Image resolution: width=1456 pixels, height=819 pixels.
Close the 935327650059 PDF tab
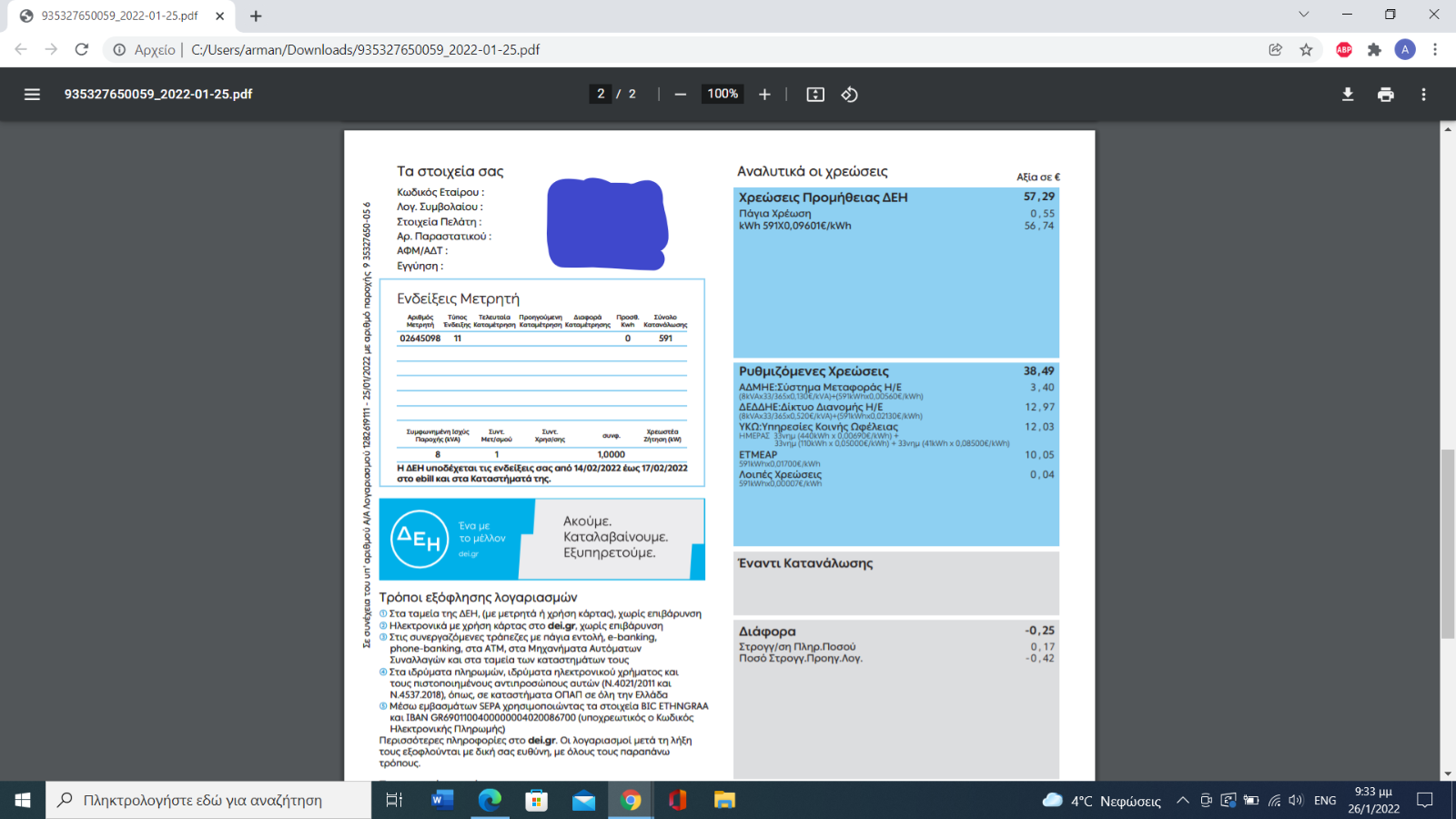click(x=220, y=16)
